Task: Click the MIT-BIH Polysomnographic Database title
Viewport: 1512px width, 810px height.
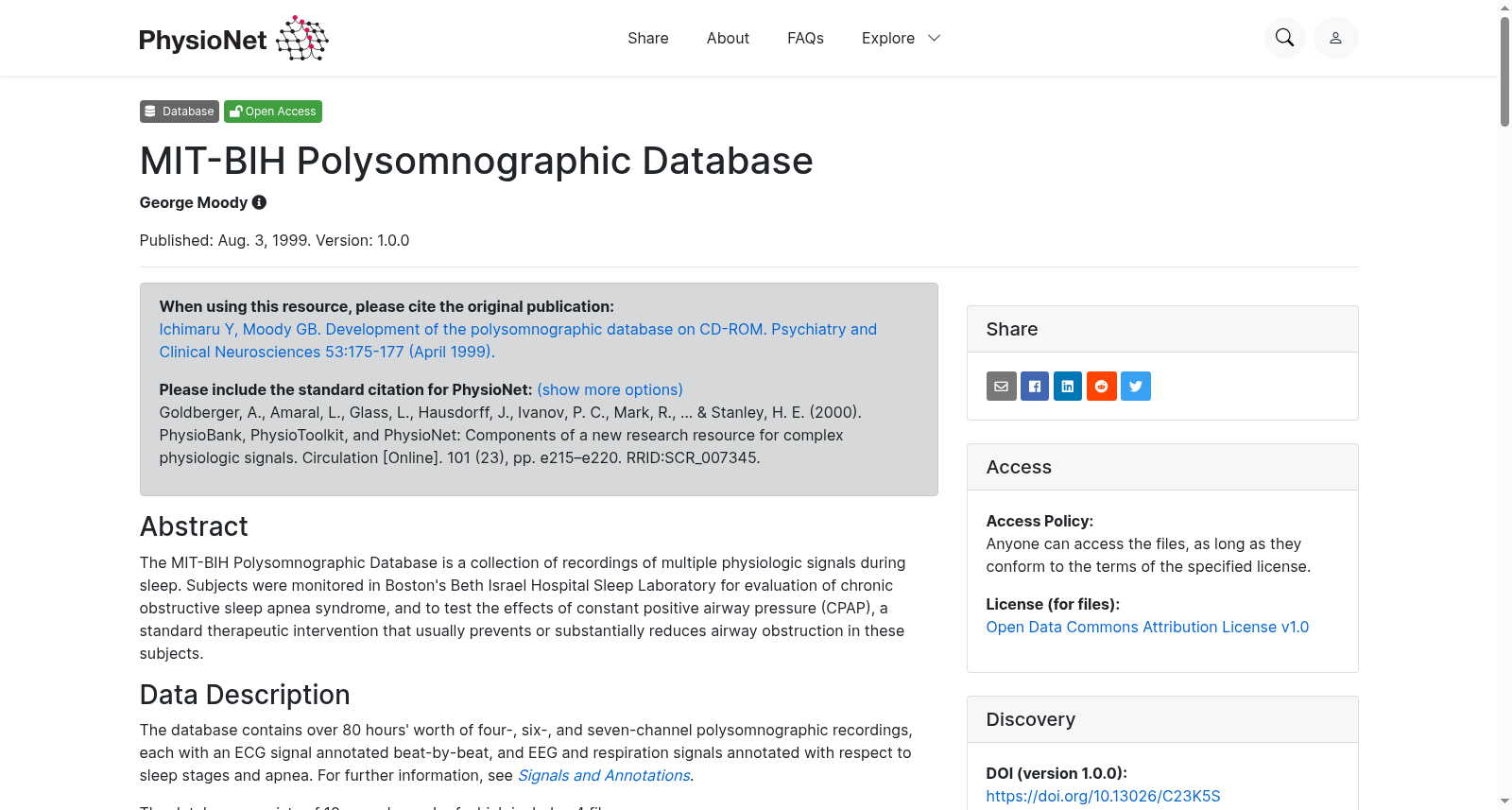Action: 476,161
